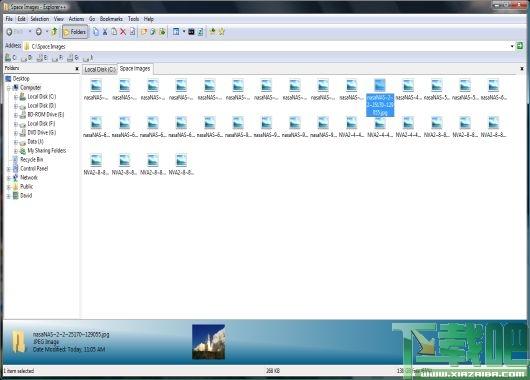530x380 pixels.
Task: Click the red X Delete icon
Action: pos(123,32)
